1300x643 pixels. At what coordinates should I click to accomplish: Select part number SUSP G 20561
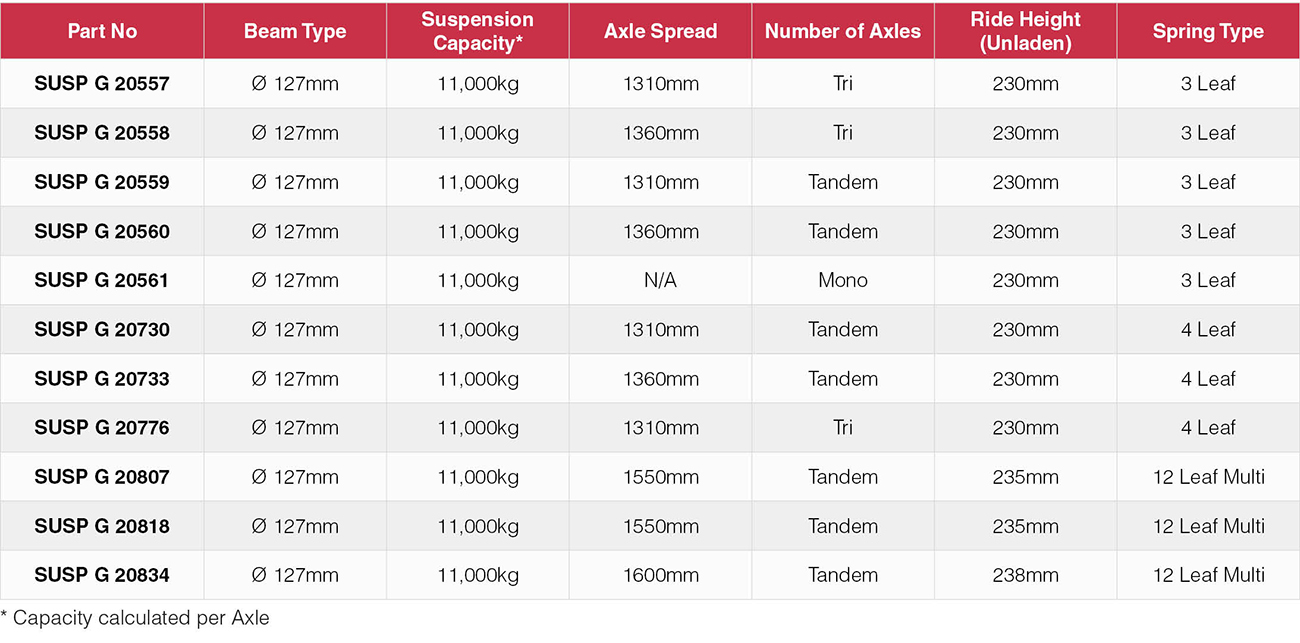(x=102, y=280)
